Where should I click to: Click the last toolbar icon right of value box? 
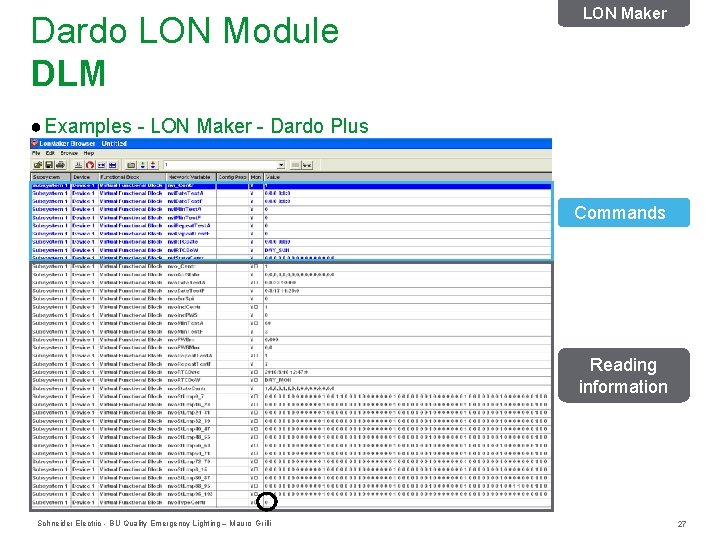(x=307, y=165)
